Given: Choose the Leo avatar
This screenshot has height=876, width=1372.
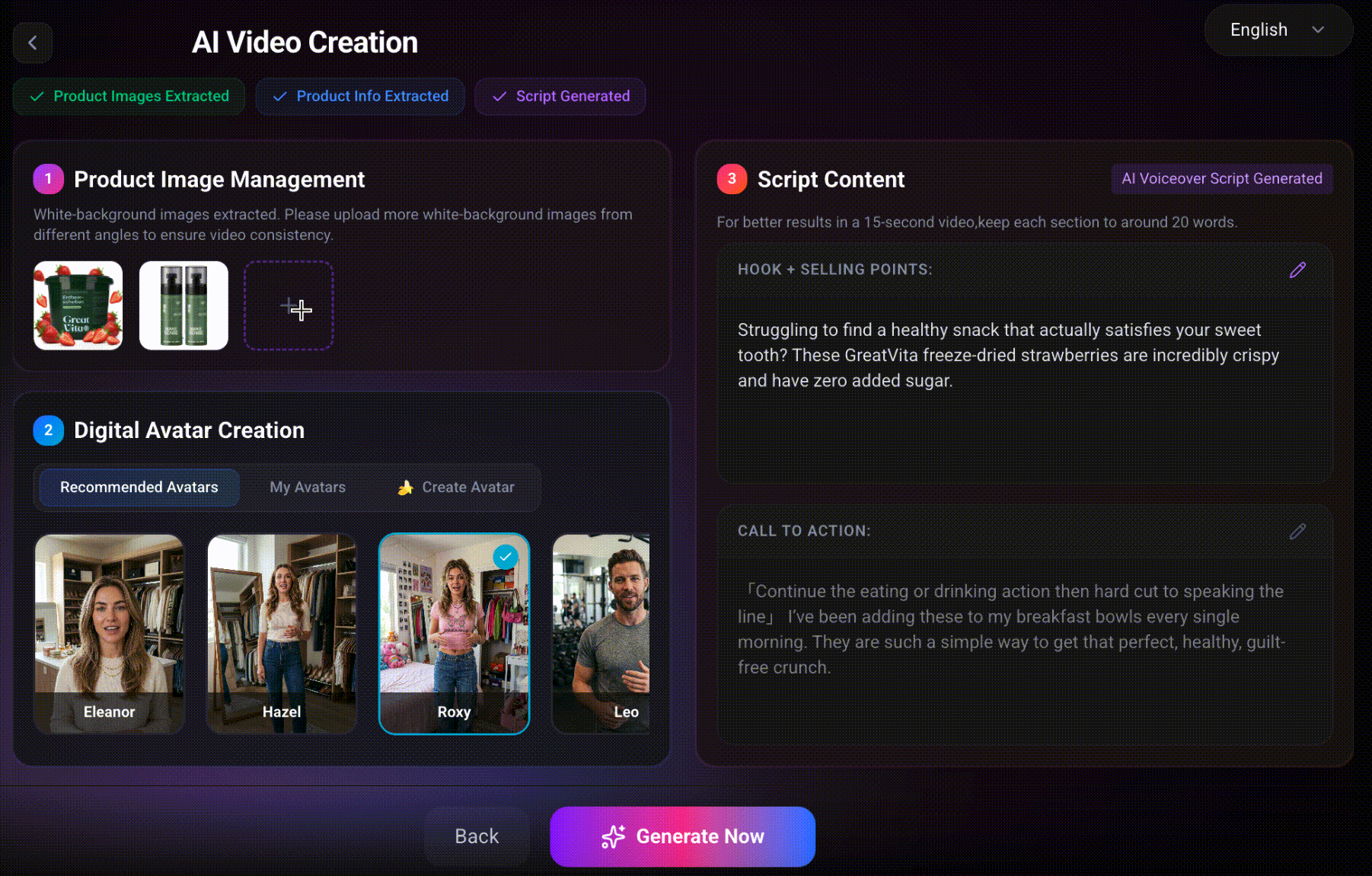Looking at the screenshot, I should coord(601,634).
